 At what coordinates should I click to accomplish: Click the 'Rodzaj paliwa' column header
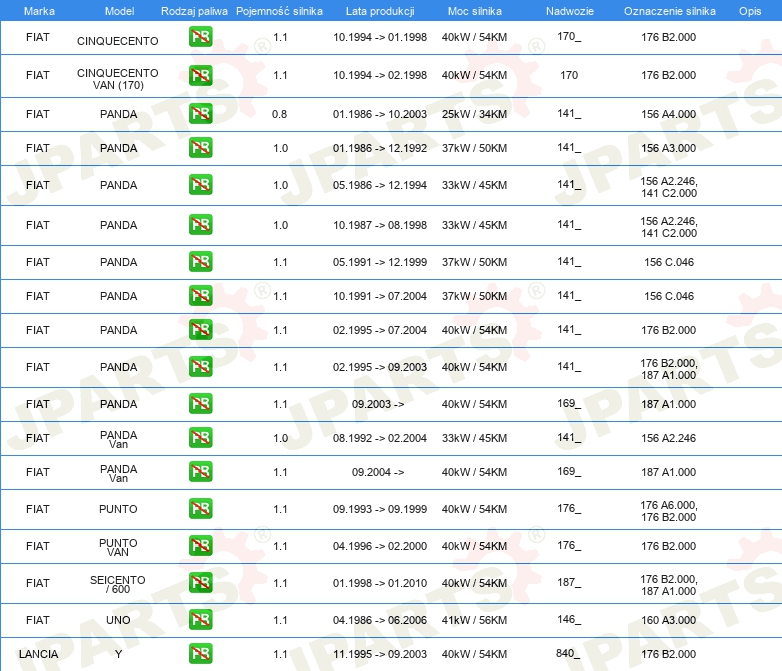(x=194, y=11)
